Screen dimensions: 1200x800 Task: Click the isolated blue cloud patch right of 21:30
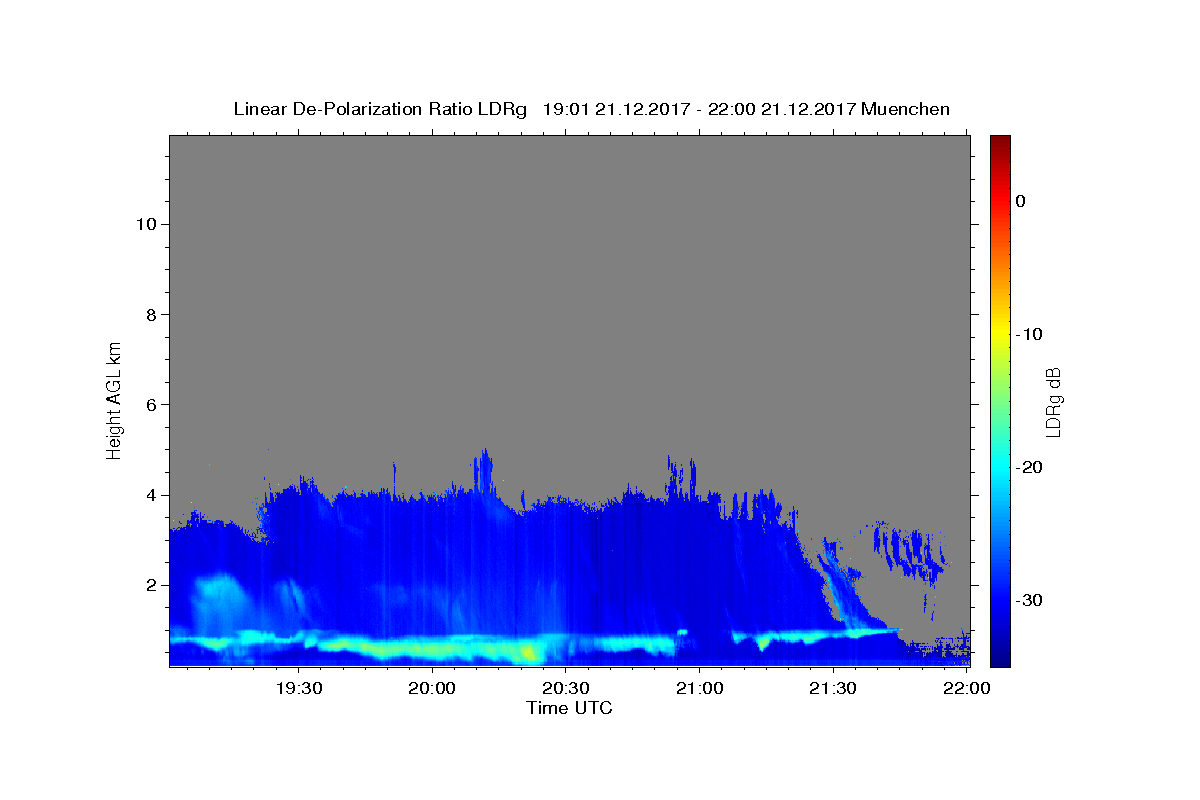(910, 551)
